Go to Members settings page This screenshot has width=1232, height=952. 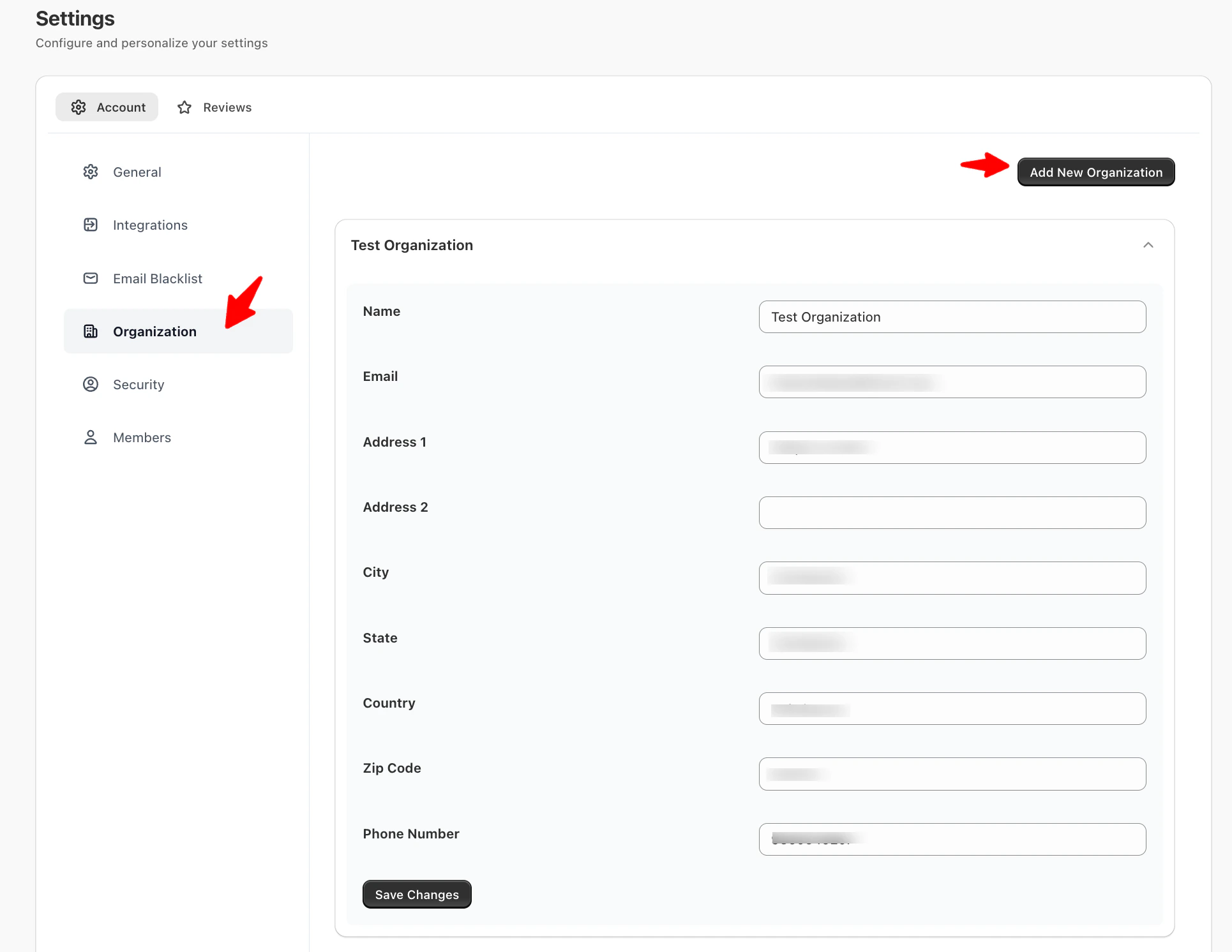tap(142, 437)
